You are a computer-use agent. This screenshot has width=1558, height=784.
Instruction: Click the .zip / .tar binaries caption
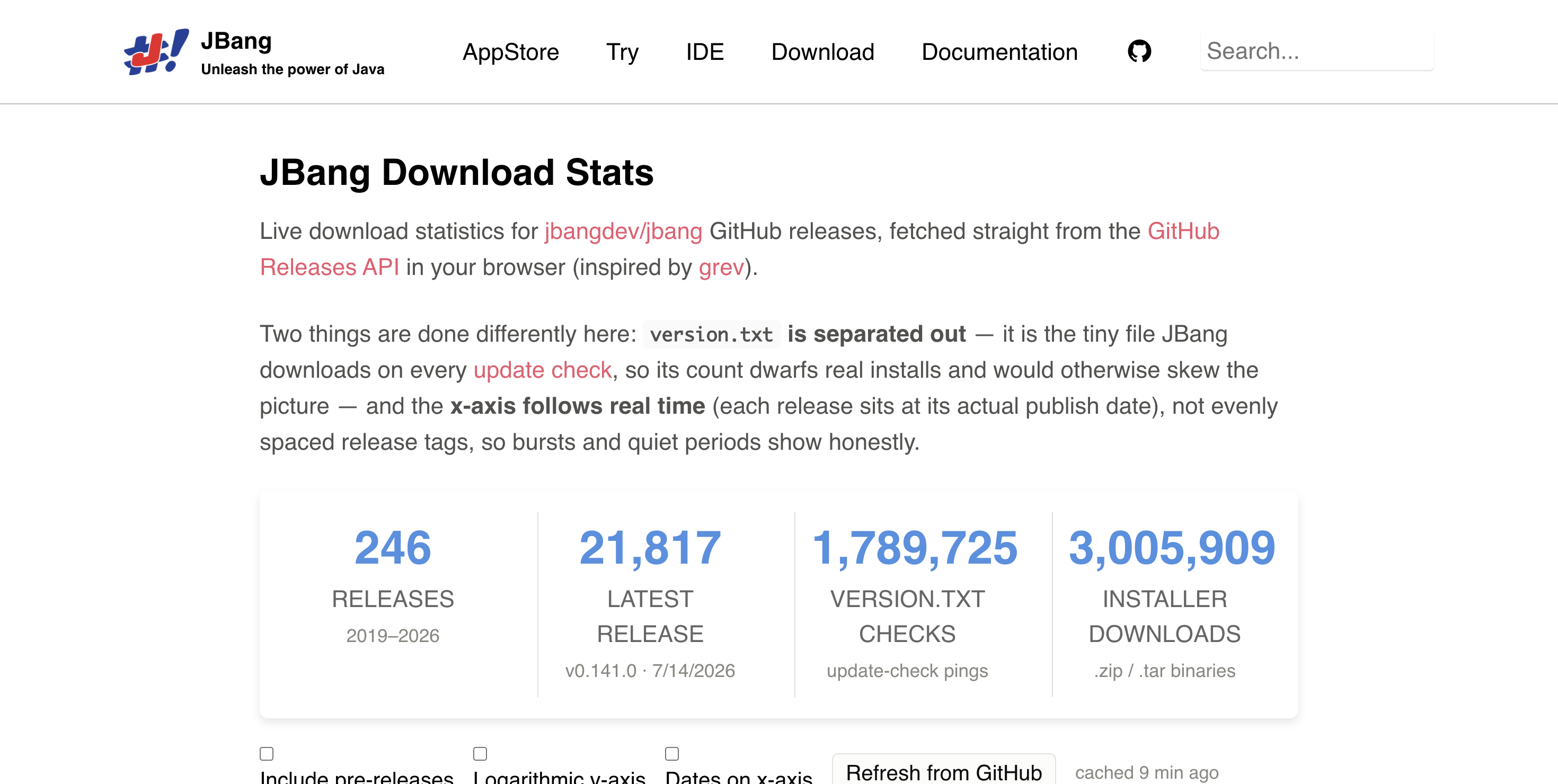pos(1164,670)
